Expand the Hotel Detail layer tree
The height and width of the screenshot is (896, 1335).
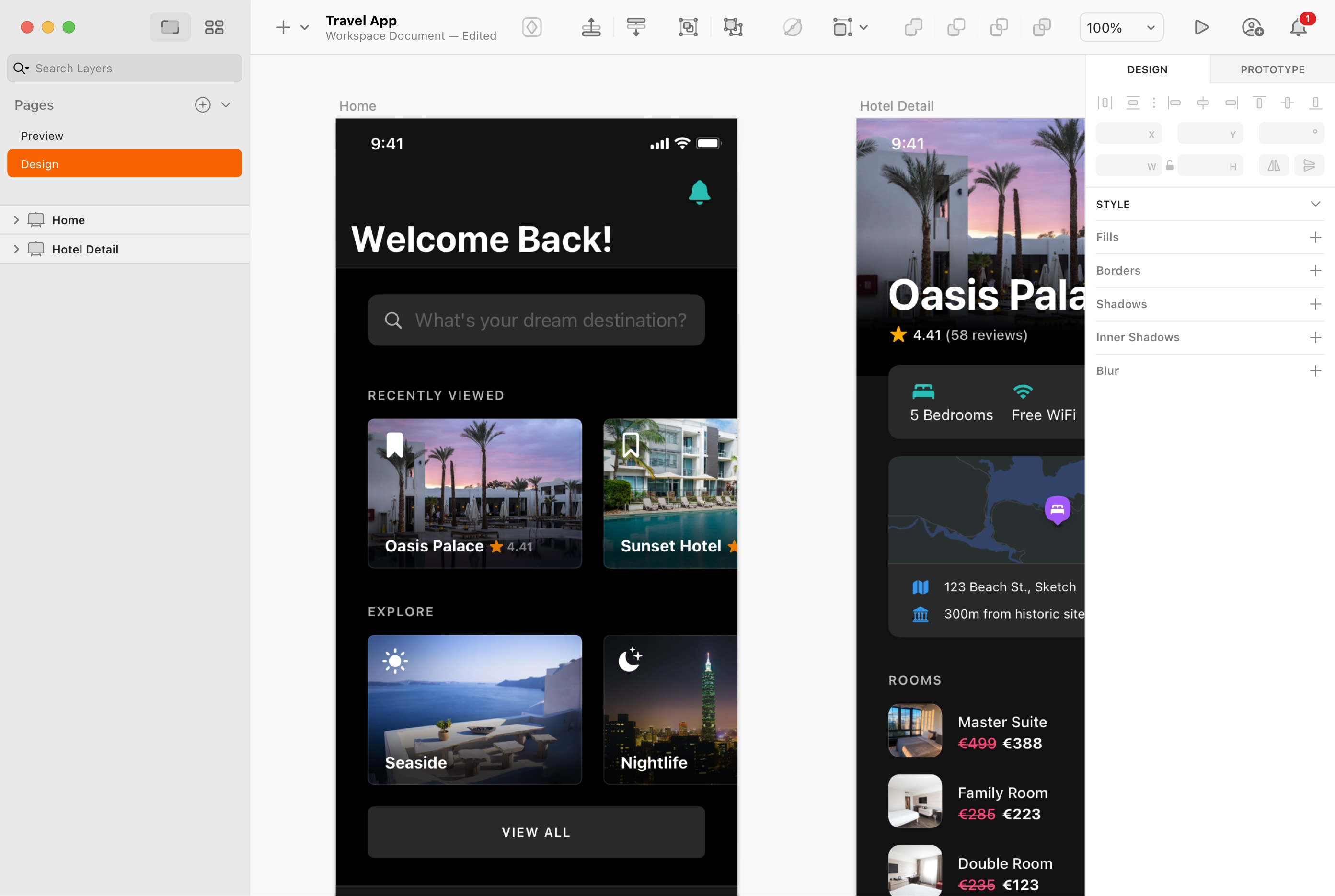coord(16,249)
